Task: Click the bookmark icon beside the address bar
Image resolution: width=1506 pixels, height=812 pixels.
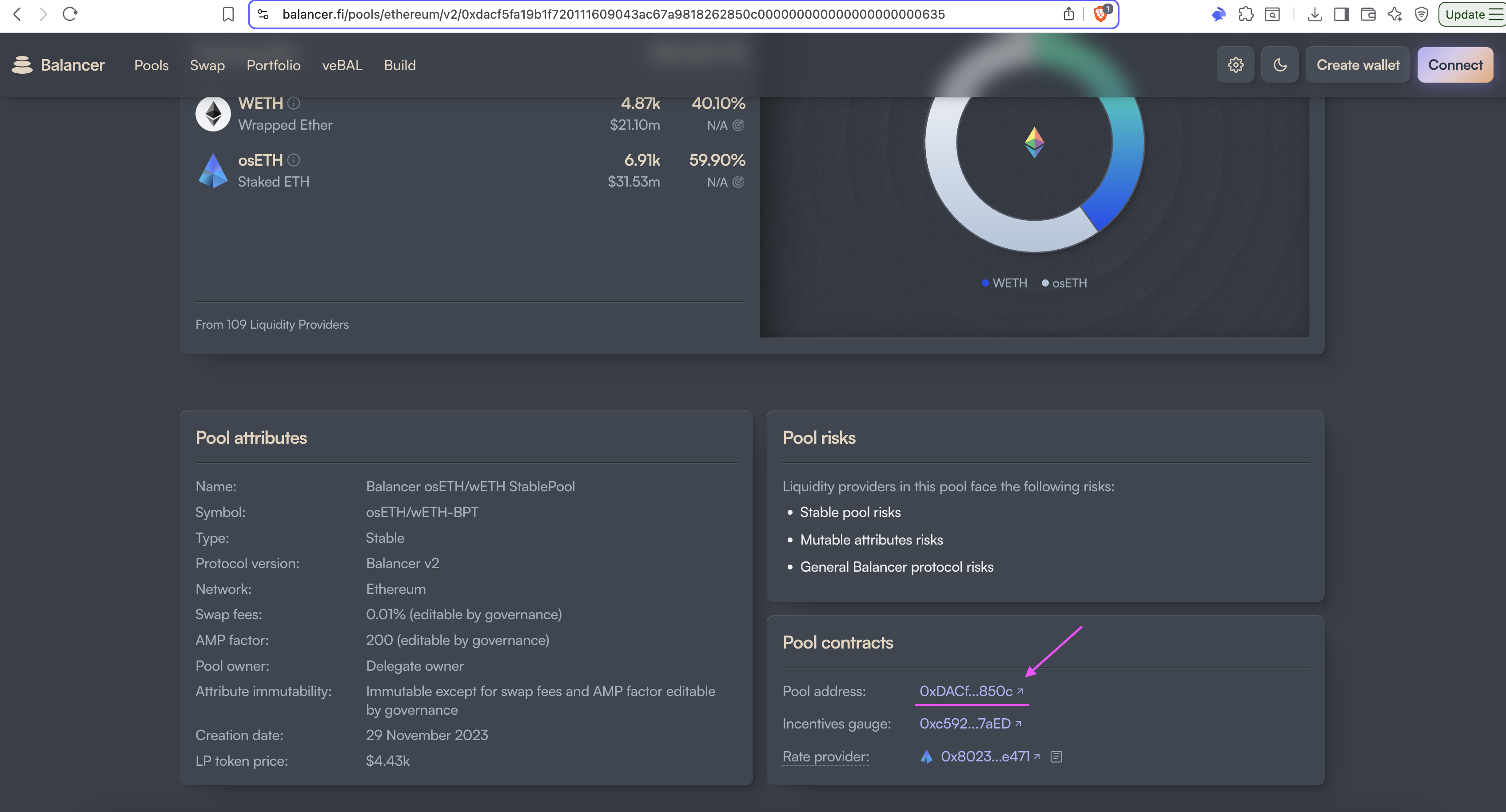Action: (228, 14)
